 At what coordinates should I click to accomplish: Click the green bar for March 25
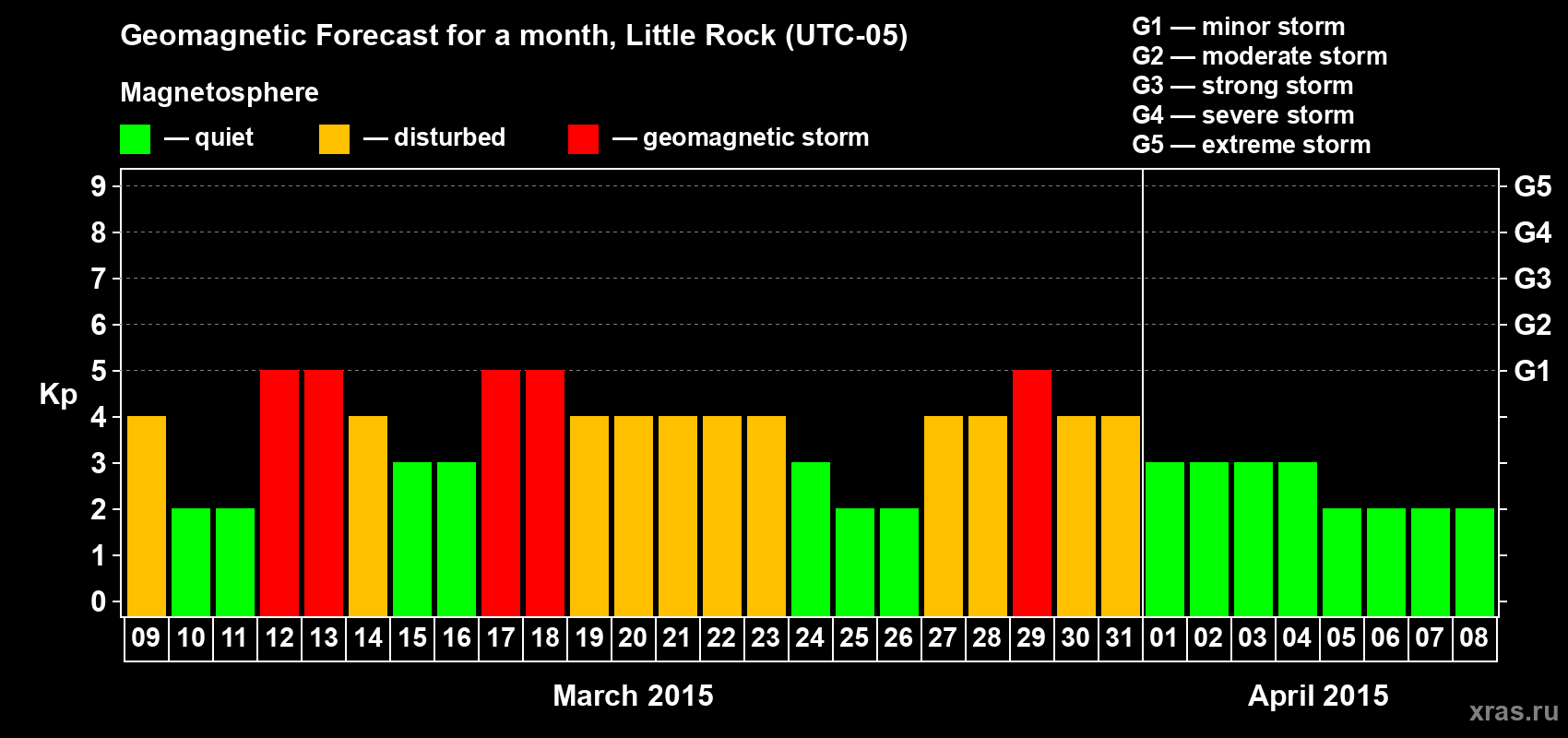(x=855, y=563)
